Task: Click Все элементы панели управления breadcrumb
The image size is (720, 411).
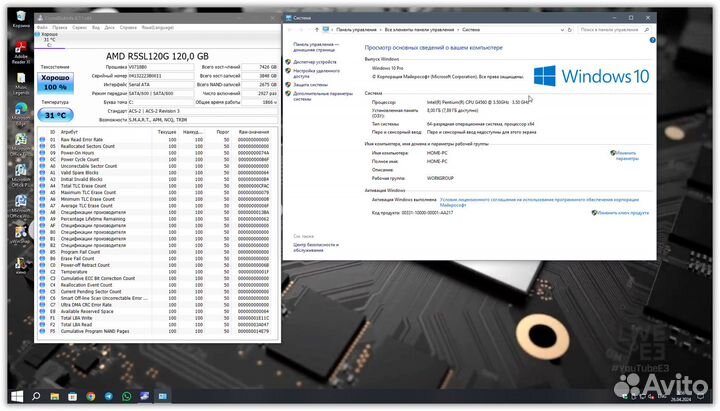Action: (419, 29)
